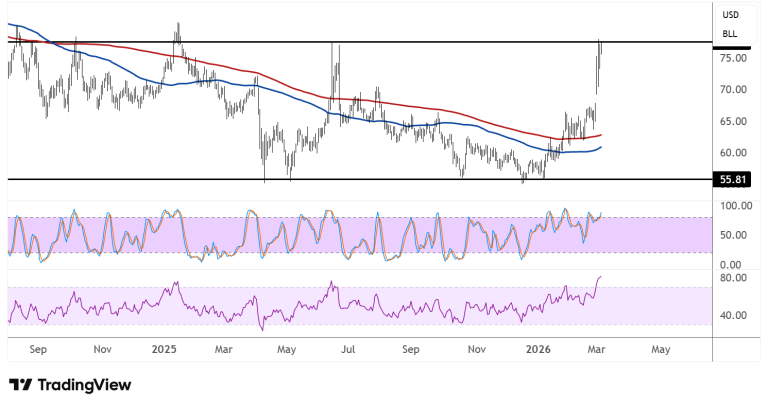
Task: Click the lower horizontal support line
Action: pyautogui.click(x=360, y=179)
